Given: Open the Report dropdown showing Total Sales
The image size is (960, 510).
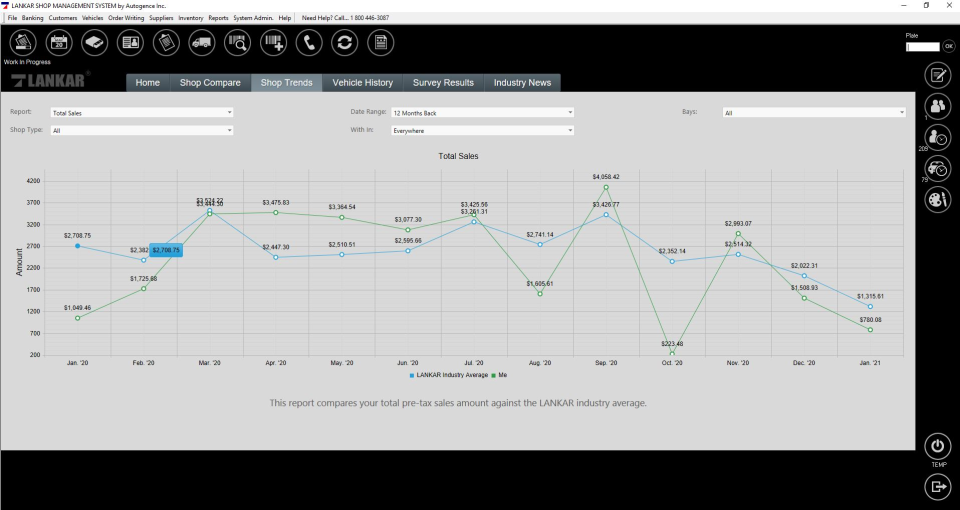Looking at the screenshot, I should [141, 113].
